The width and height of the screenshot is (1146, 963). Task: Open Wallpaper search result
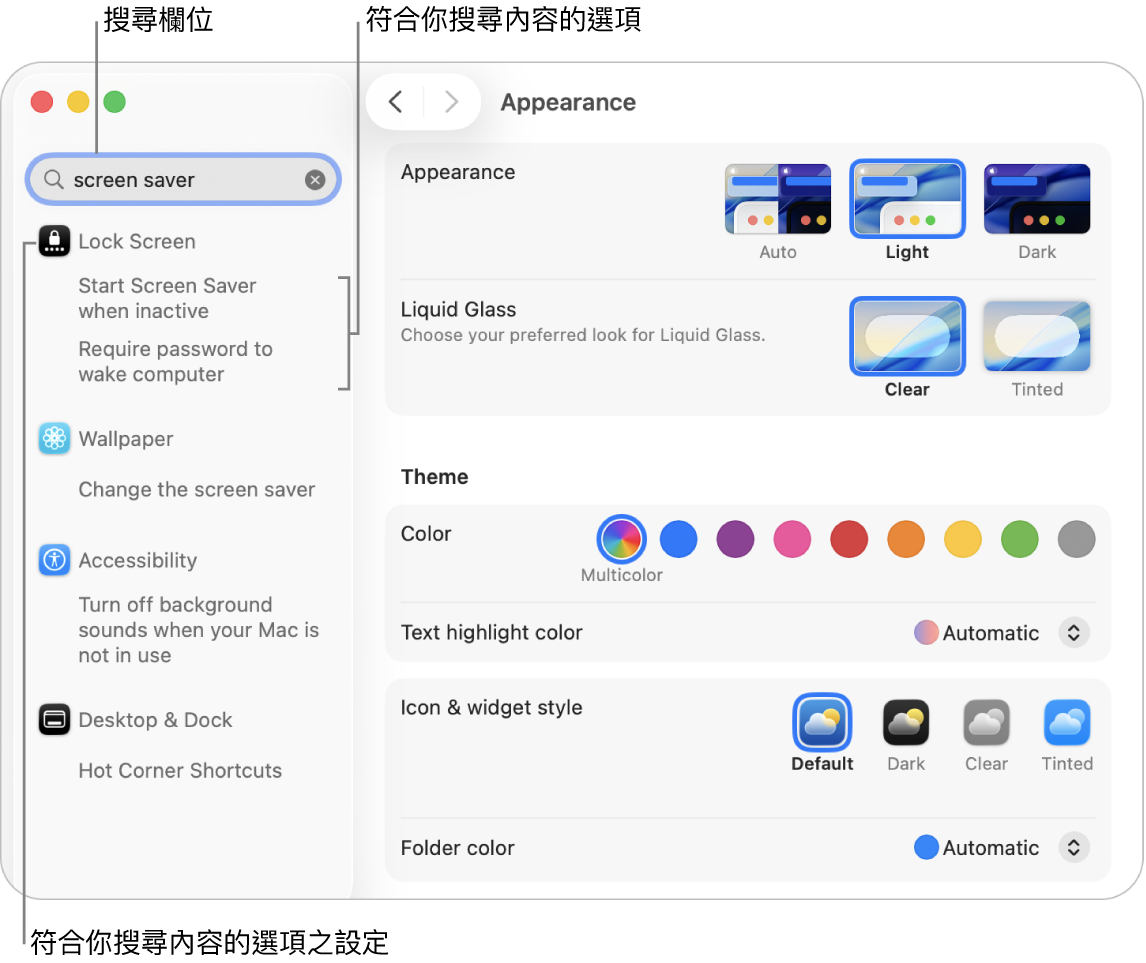click(x=126, y=439)
